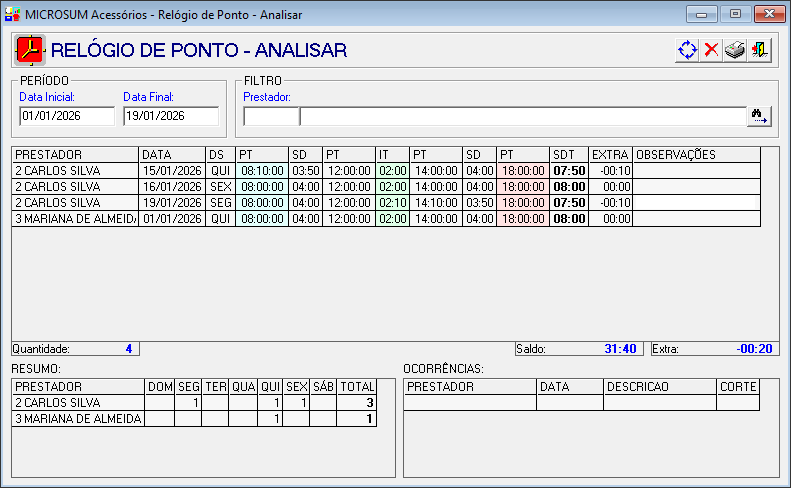
Task: Click the EXTRA column header
Action: [x=610, y=154]
